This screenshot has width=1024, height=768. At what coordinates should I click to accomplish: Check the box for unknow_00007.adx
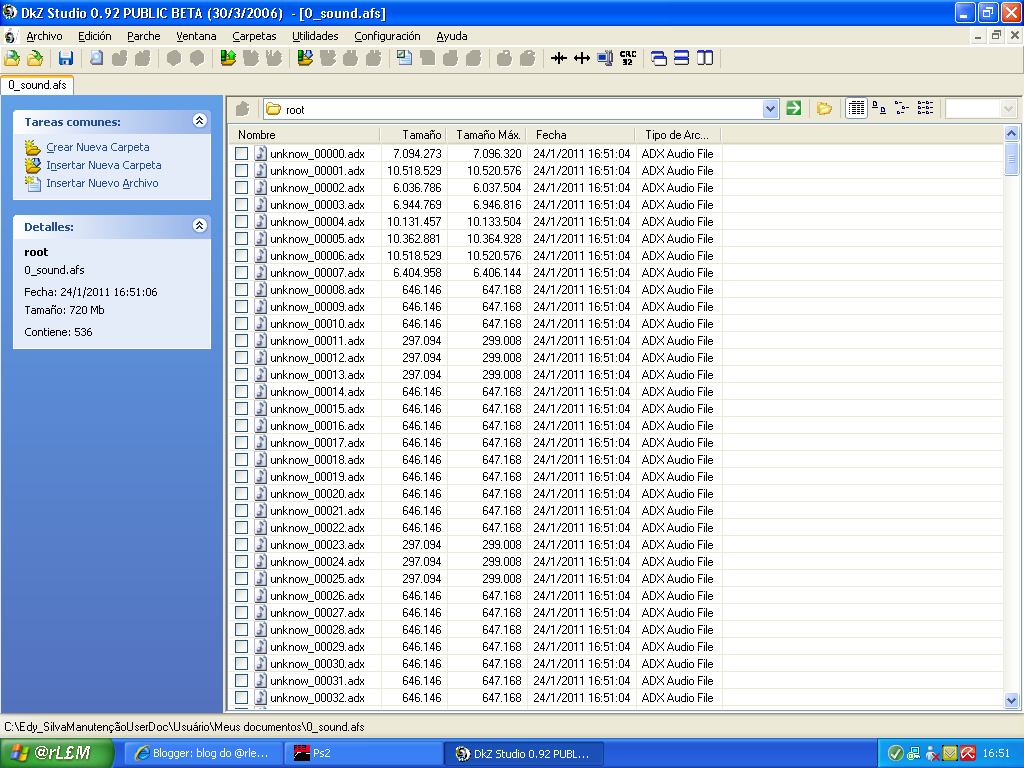tap(242, 272)
